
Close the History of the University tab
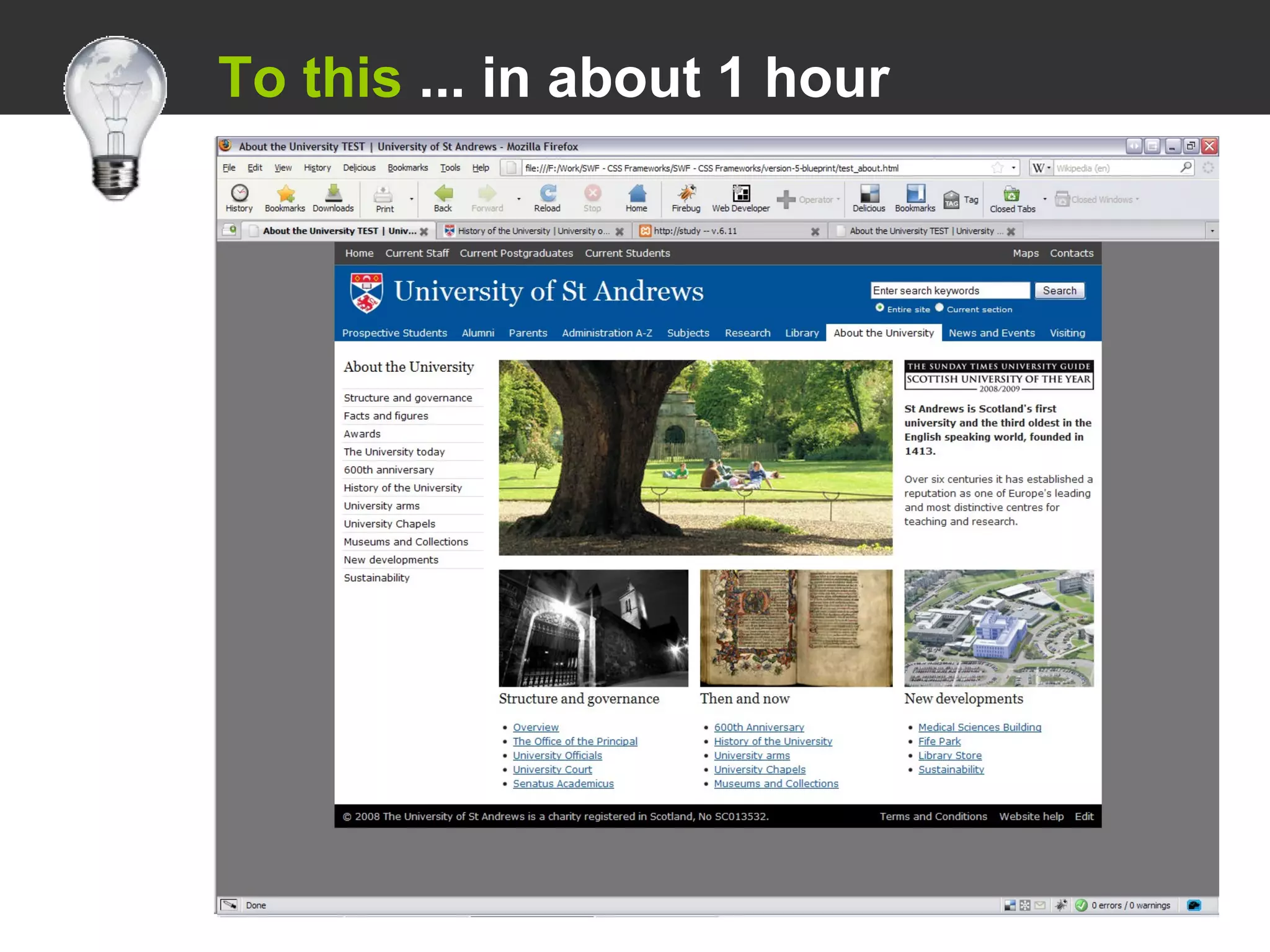click(619, 231)
